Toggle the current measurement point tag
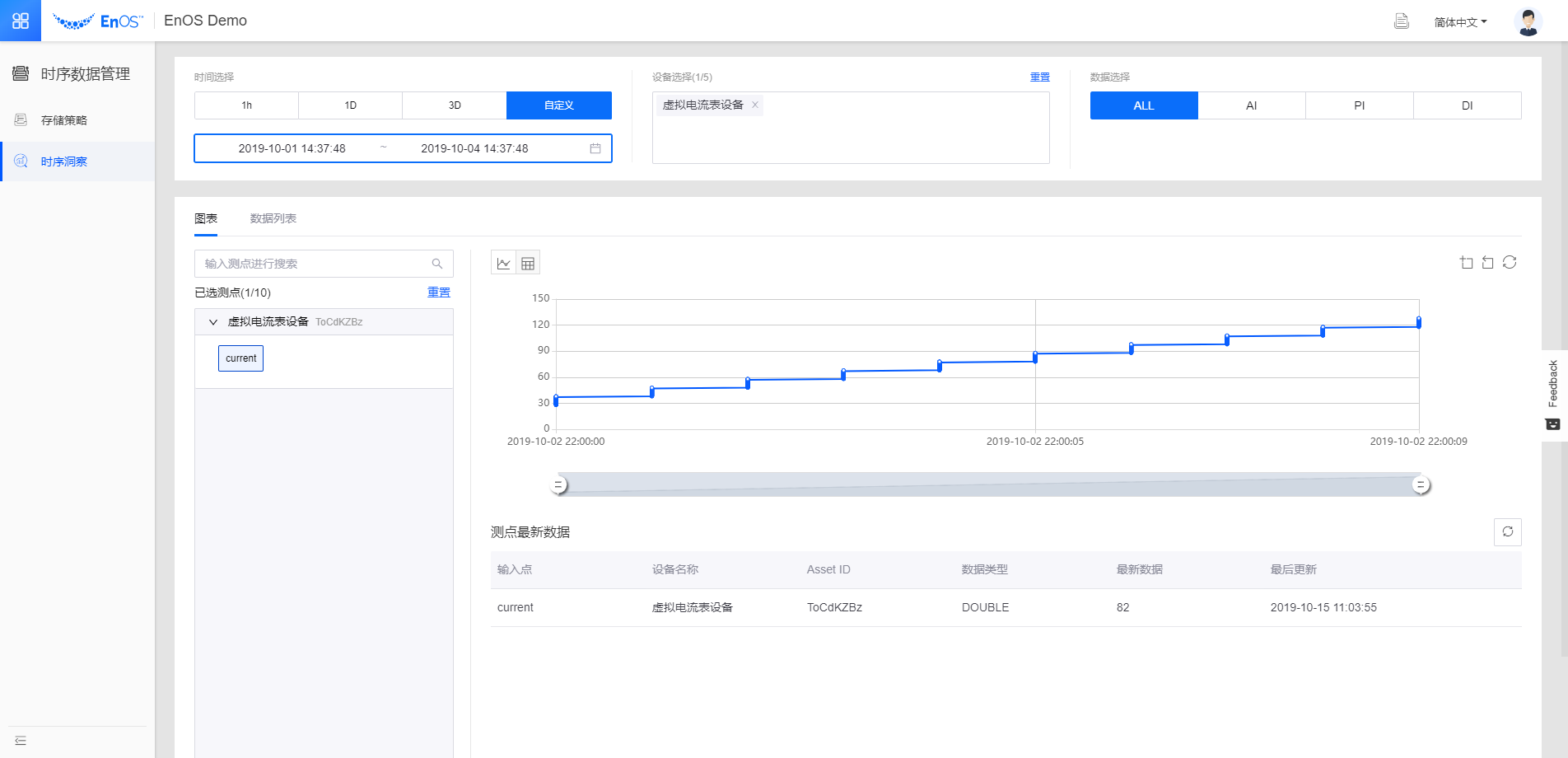The image size is (1568, 758). pos(240,358)
